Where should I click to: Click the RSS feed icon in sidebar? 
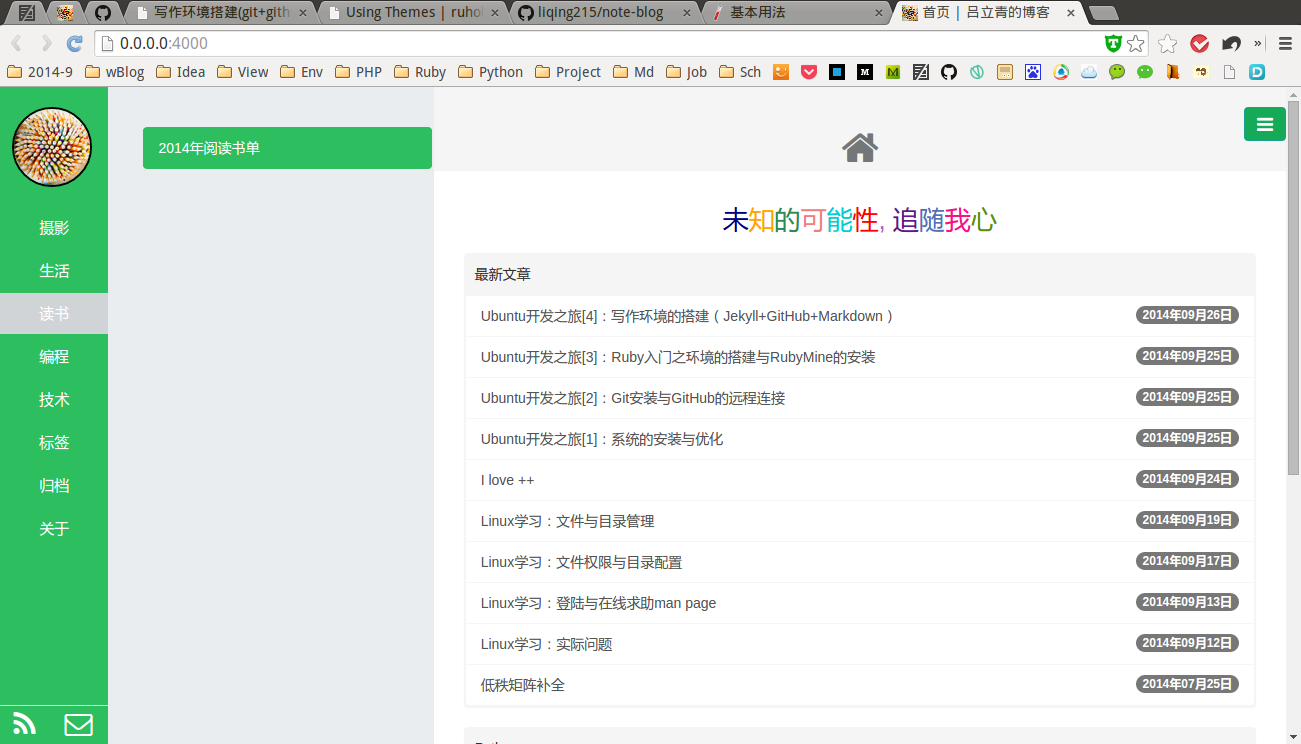(x=24, y=723)
